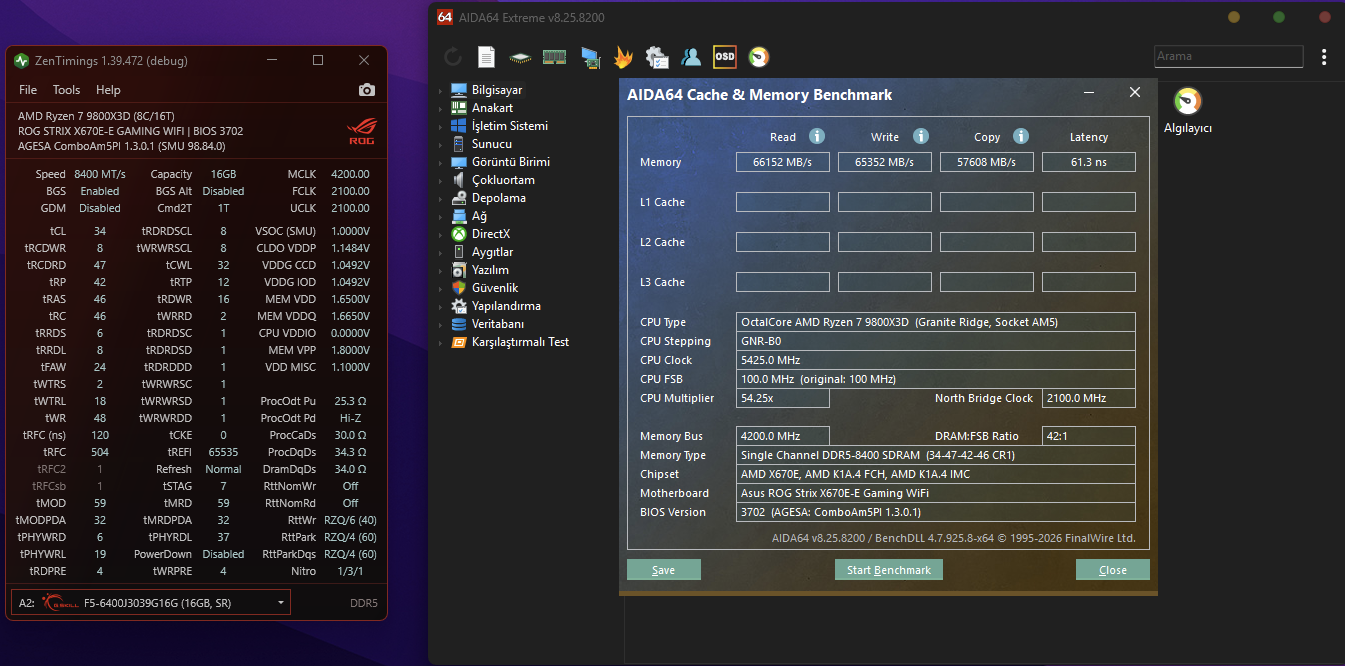
Task: Start the flame stability test icon
Action: [x=623, y=57]
